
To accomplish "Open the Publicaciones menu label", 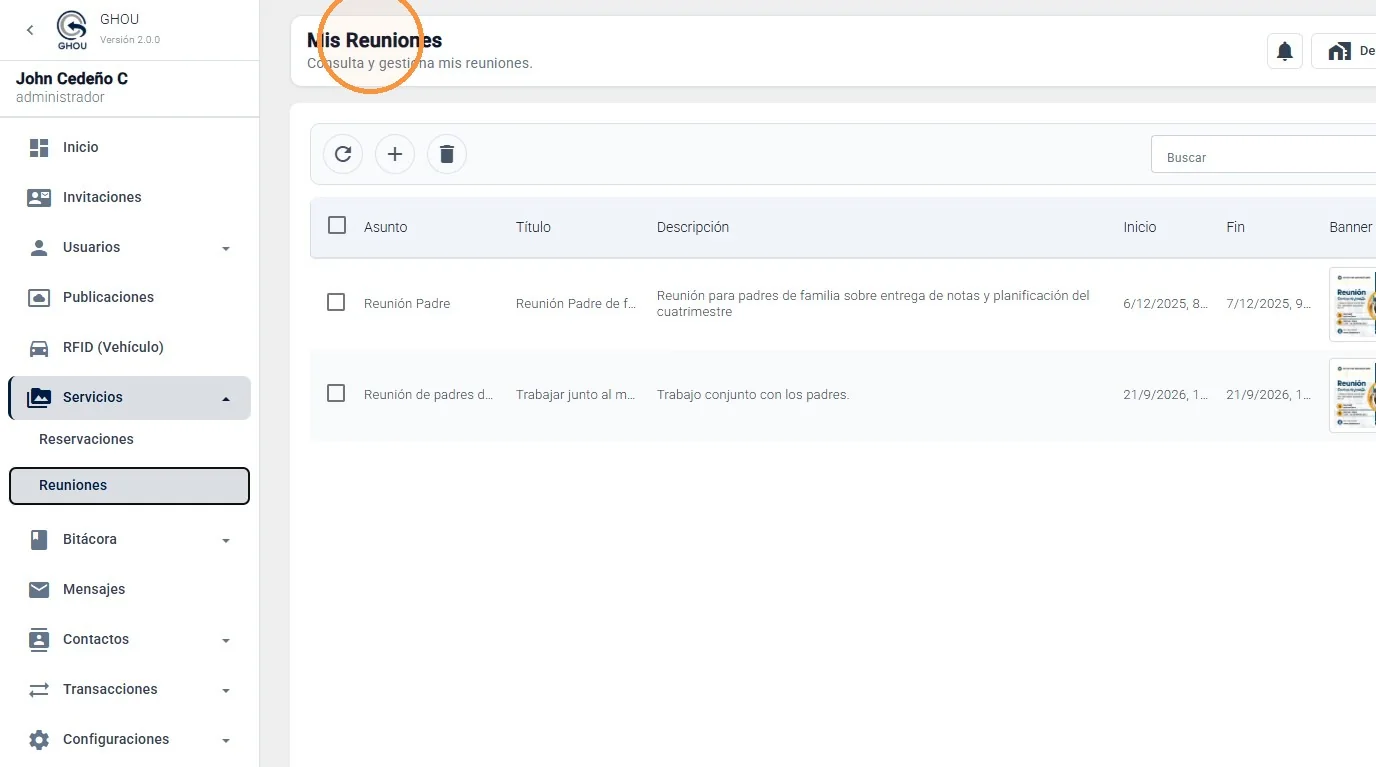I will coord(108,297).
